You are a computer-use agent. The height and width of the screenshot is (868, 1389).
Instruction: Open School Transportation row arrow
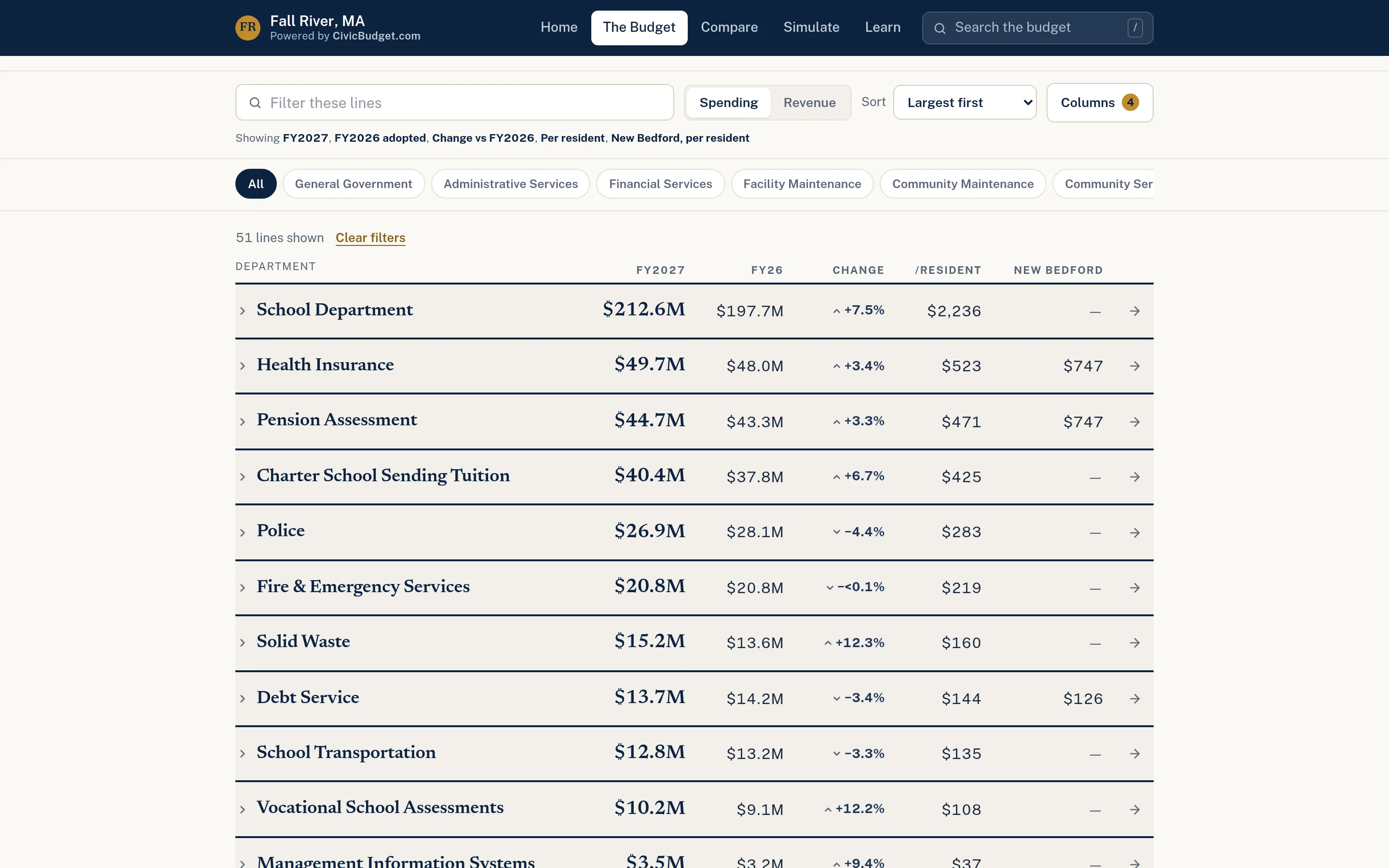[x=1135, y=754]
